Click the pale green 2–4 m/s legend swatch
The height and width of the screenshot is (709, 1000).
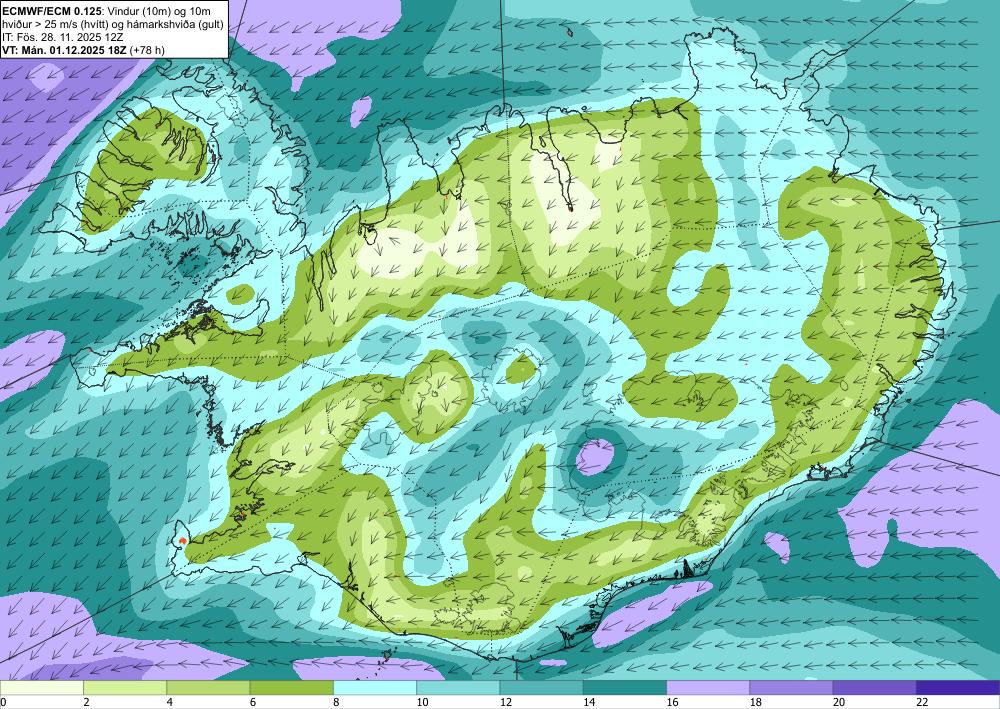[125, 687]
